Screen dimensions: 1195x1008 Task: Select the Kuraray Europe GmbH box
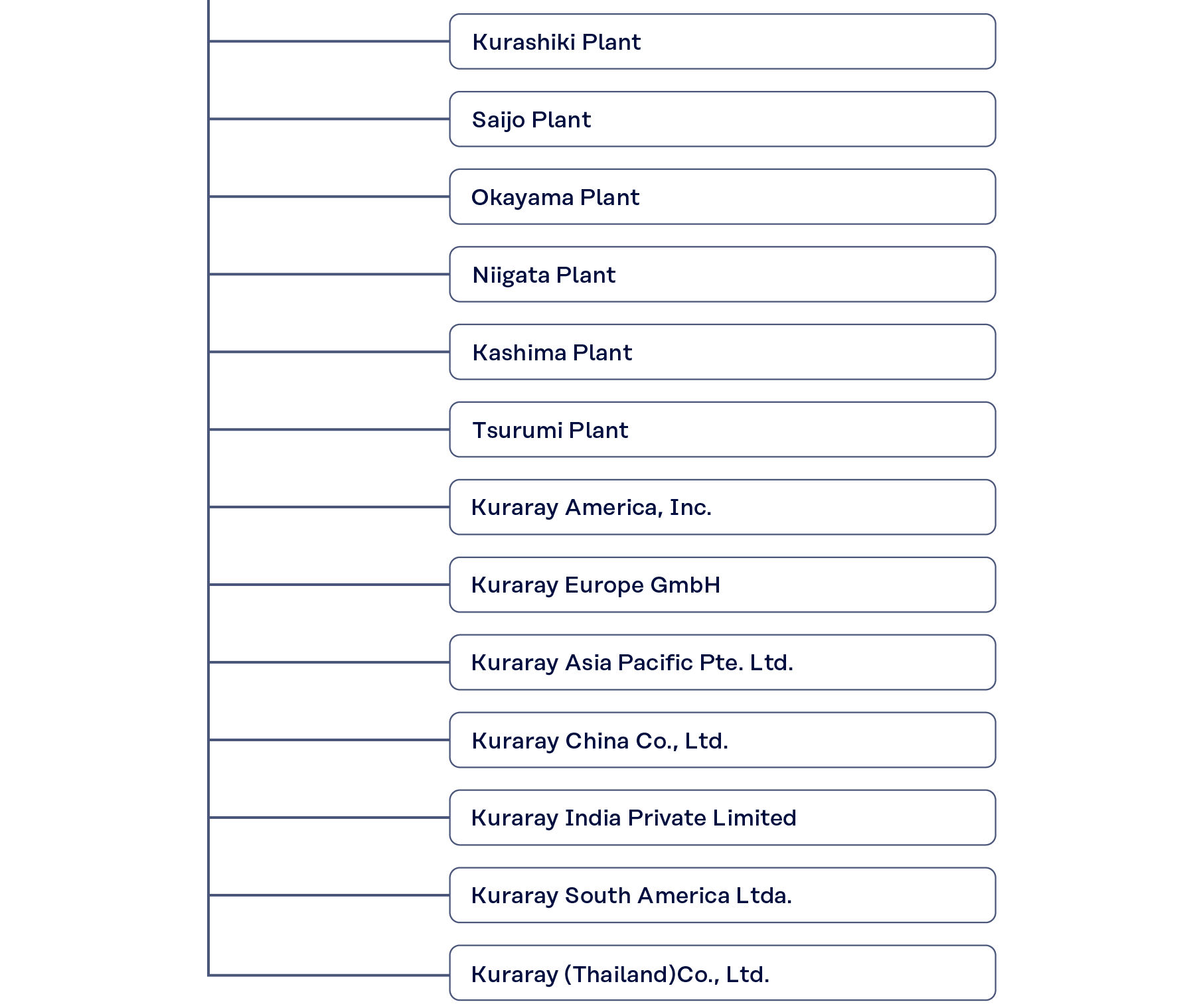click(x=722, y=585)
